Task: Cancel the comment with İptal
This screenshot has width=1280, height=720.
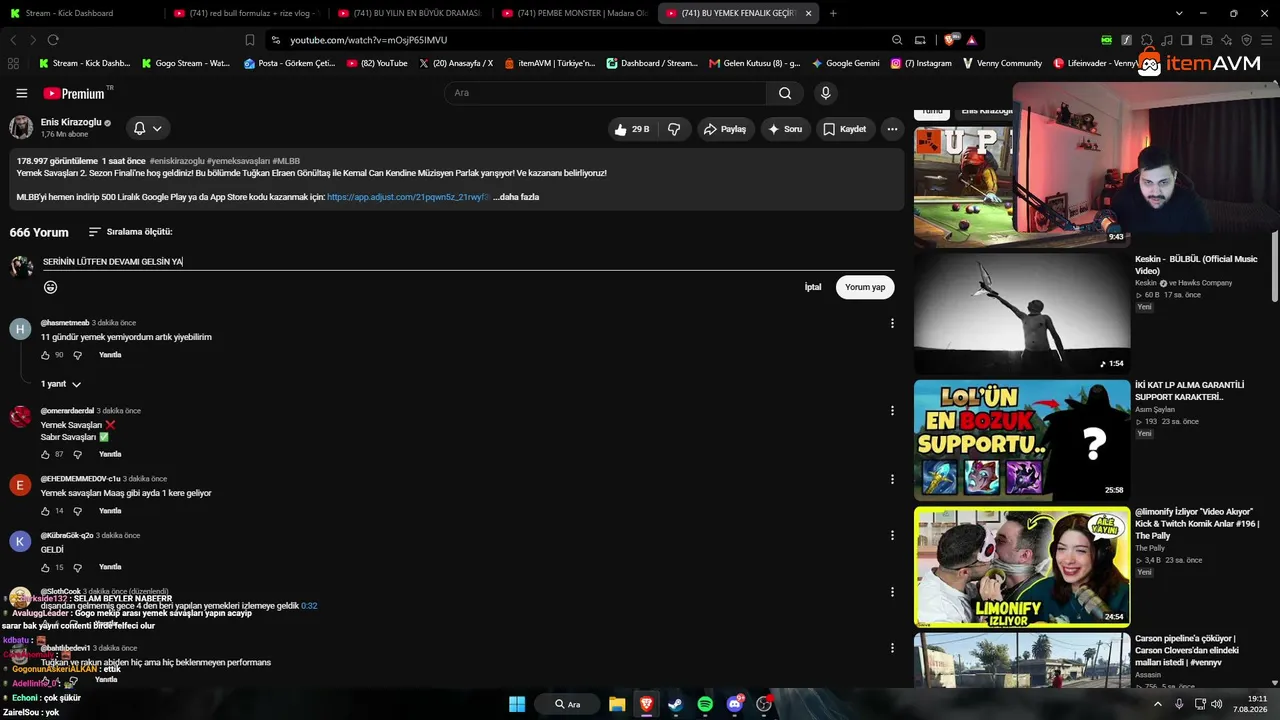Action: (x=813, y=287)
